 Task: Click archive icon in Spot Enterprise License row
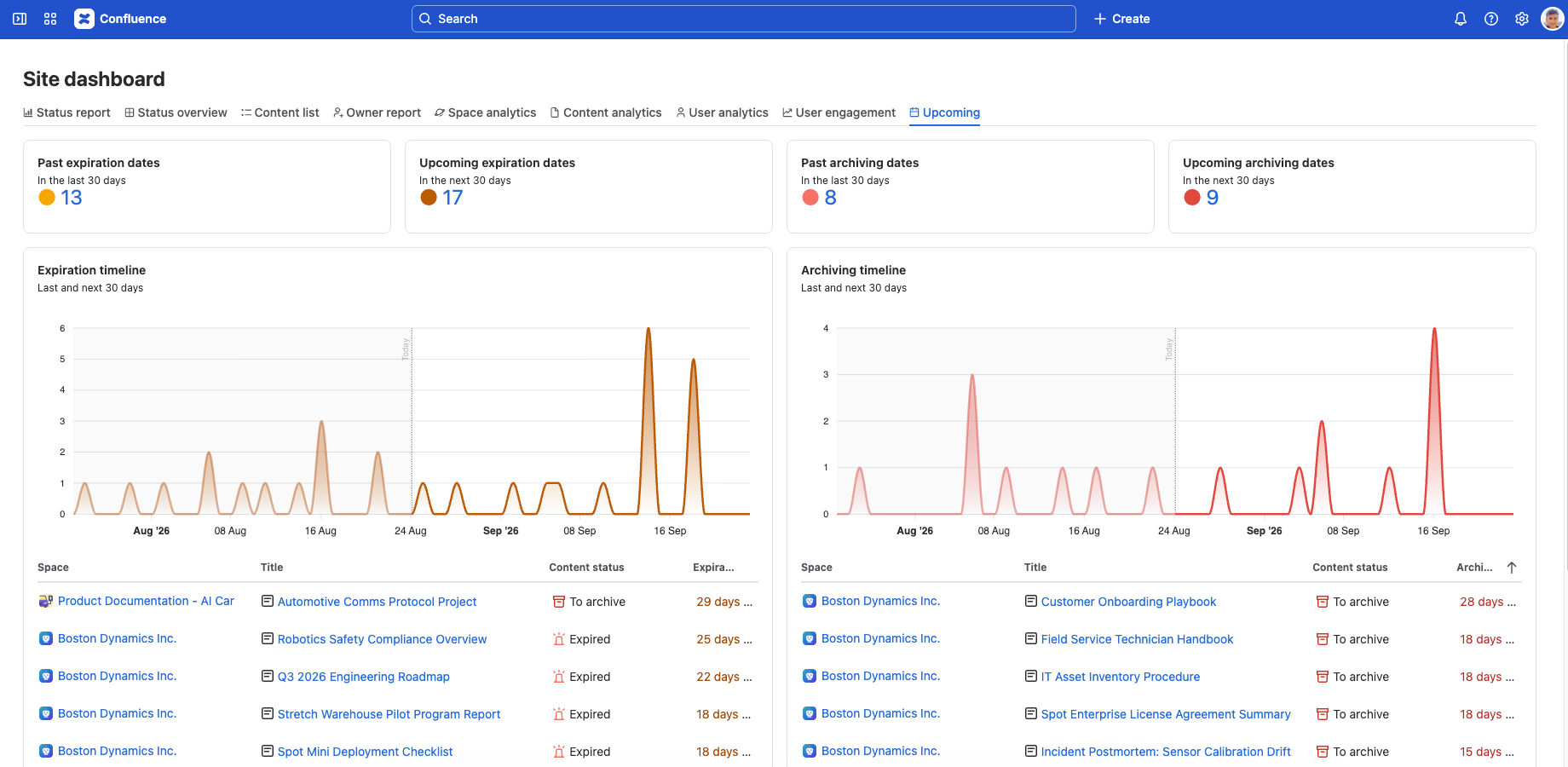pos(1323,714)
